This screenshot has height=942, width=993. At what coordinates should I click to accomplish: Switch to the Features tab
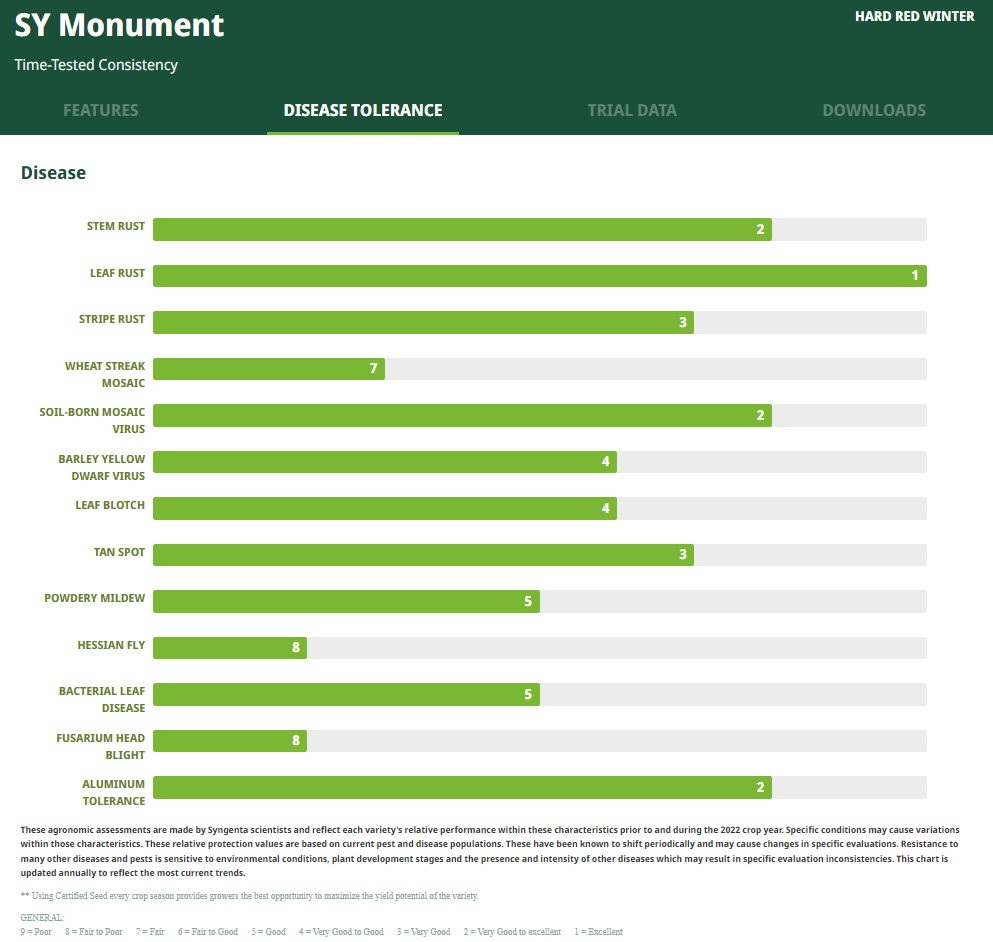click(x=101, y=110)
